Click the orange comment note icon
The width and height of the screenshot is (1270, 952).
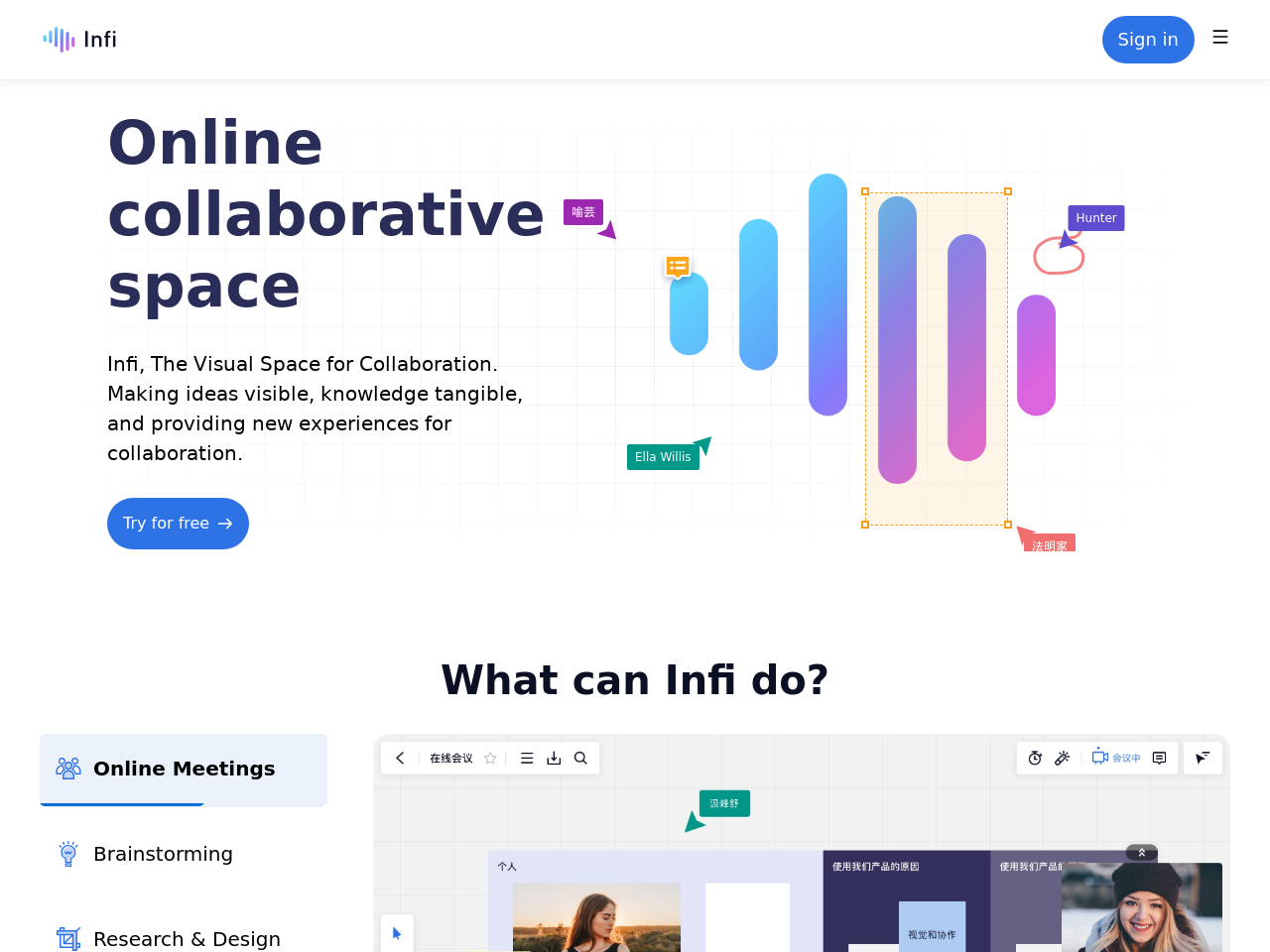[678, 266]
